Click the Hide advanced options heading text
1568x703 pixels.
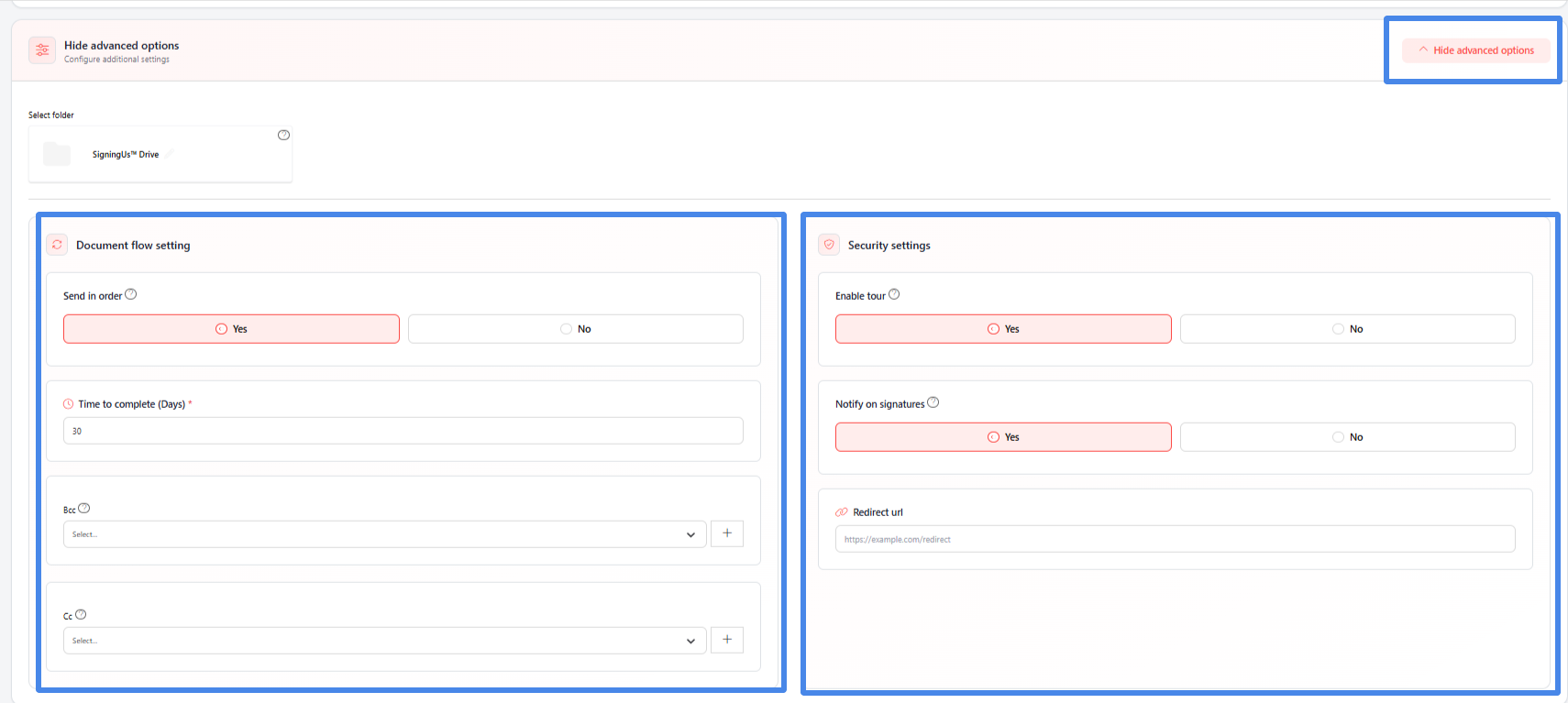[122, 45]
